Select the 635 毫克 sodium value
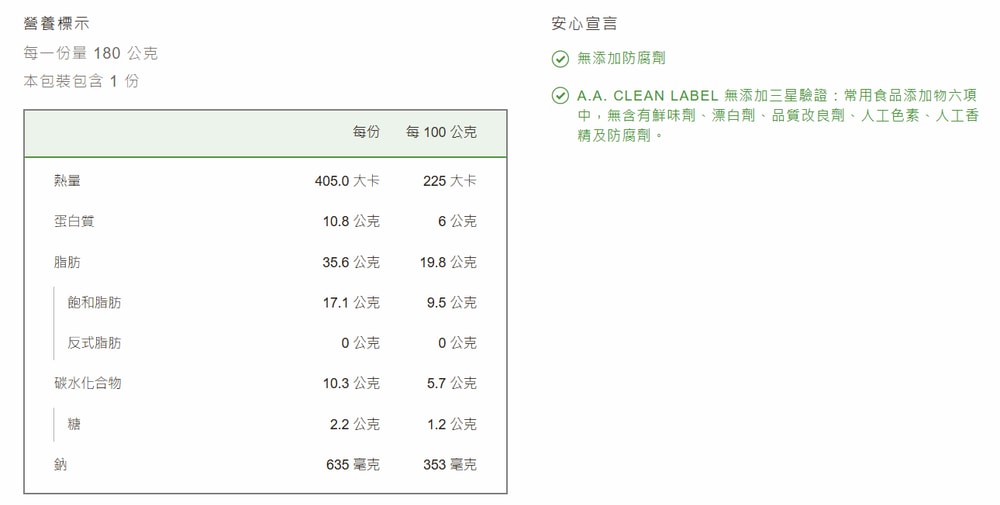The height and width of the screenshot is (505, 1000). click(352, 464)
